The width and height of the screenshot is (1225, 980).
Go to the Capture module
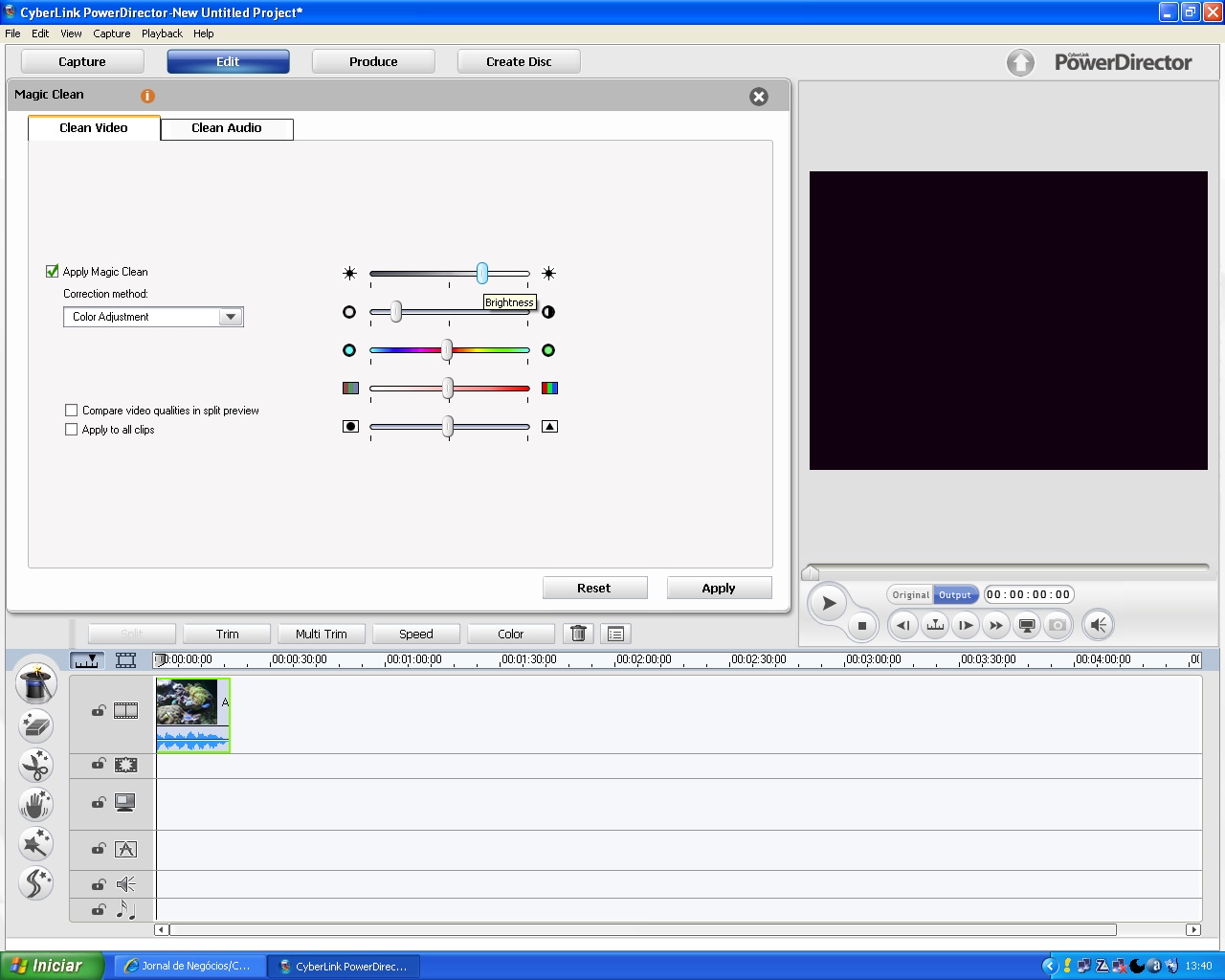point(82,61)
